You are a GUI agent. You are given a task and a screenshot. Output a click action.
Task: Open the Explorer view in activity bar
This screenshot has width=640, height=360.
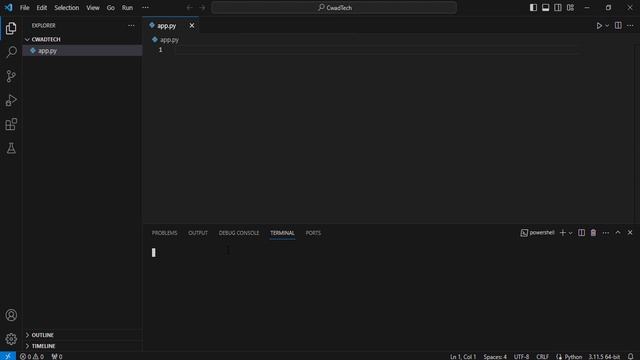pos(11,28)
